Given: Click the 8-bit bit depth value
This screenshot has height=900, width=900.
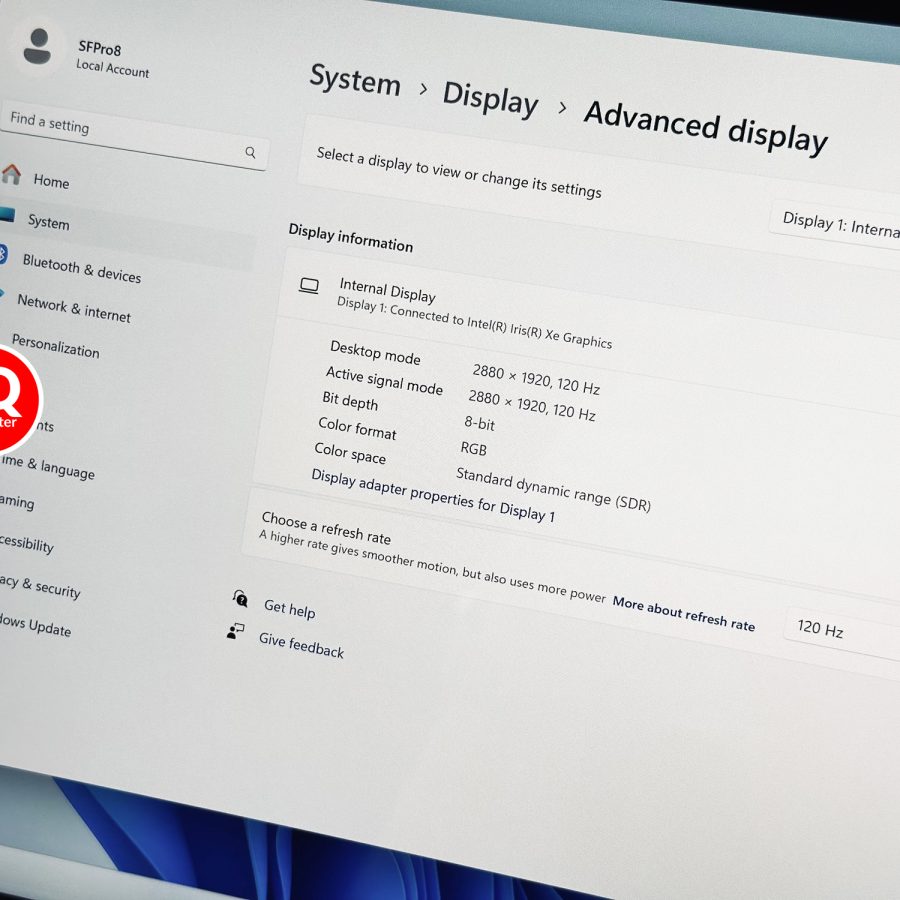Looking at the screenshot, I should [x=479, y=423].
